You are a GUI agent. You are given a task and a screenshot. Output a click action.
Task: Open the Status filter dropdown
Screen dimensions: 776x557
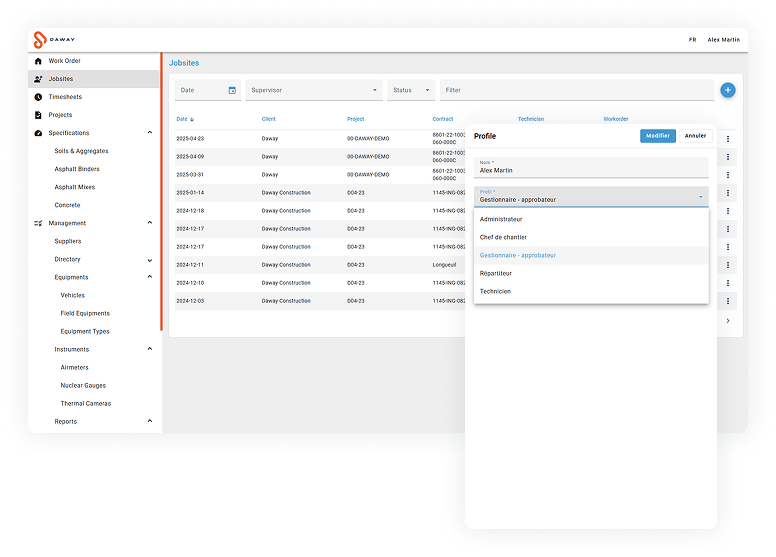[411, 90]
